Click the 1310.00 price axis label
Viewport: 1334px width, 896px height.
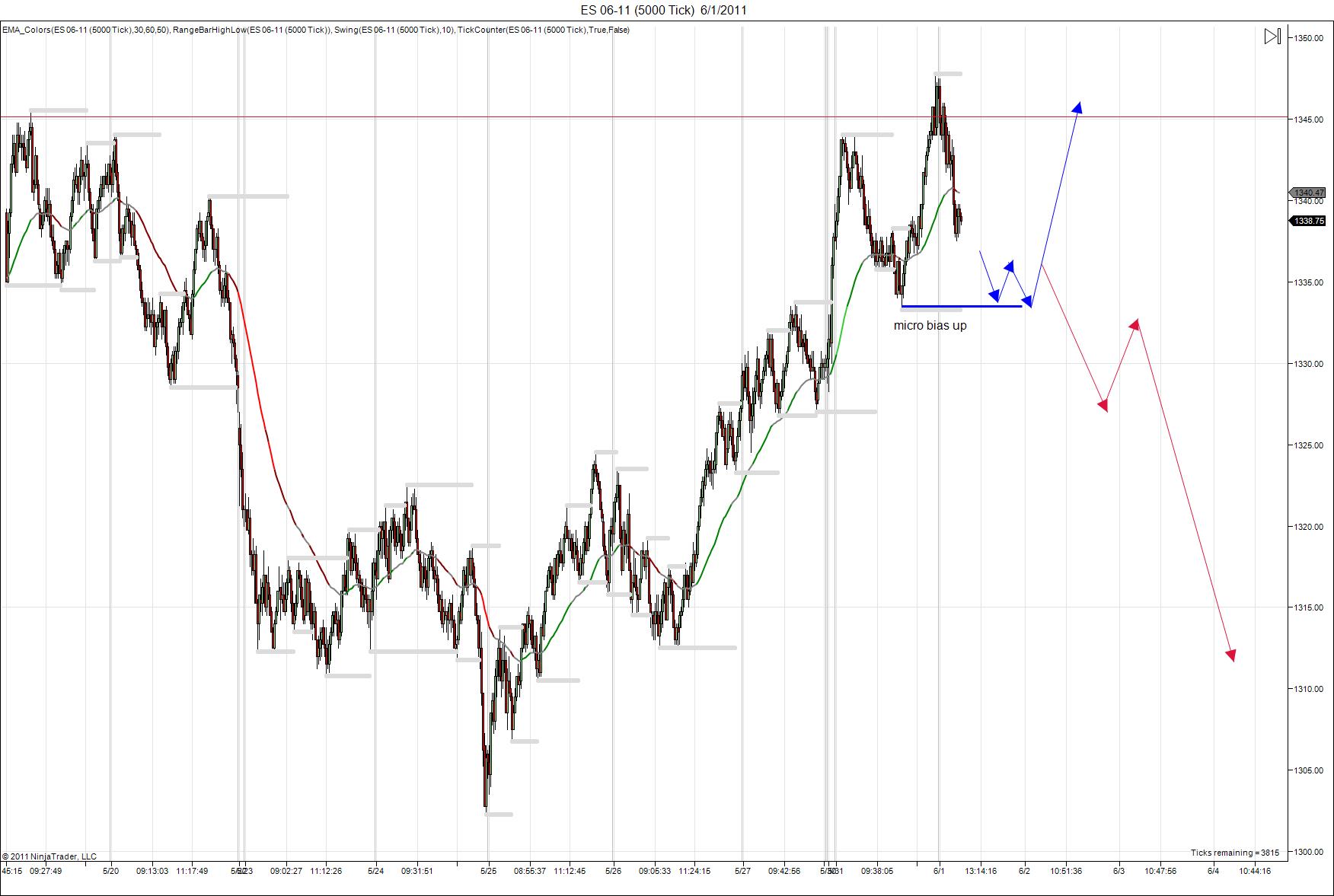coord(1308,689)
